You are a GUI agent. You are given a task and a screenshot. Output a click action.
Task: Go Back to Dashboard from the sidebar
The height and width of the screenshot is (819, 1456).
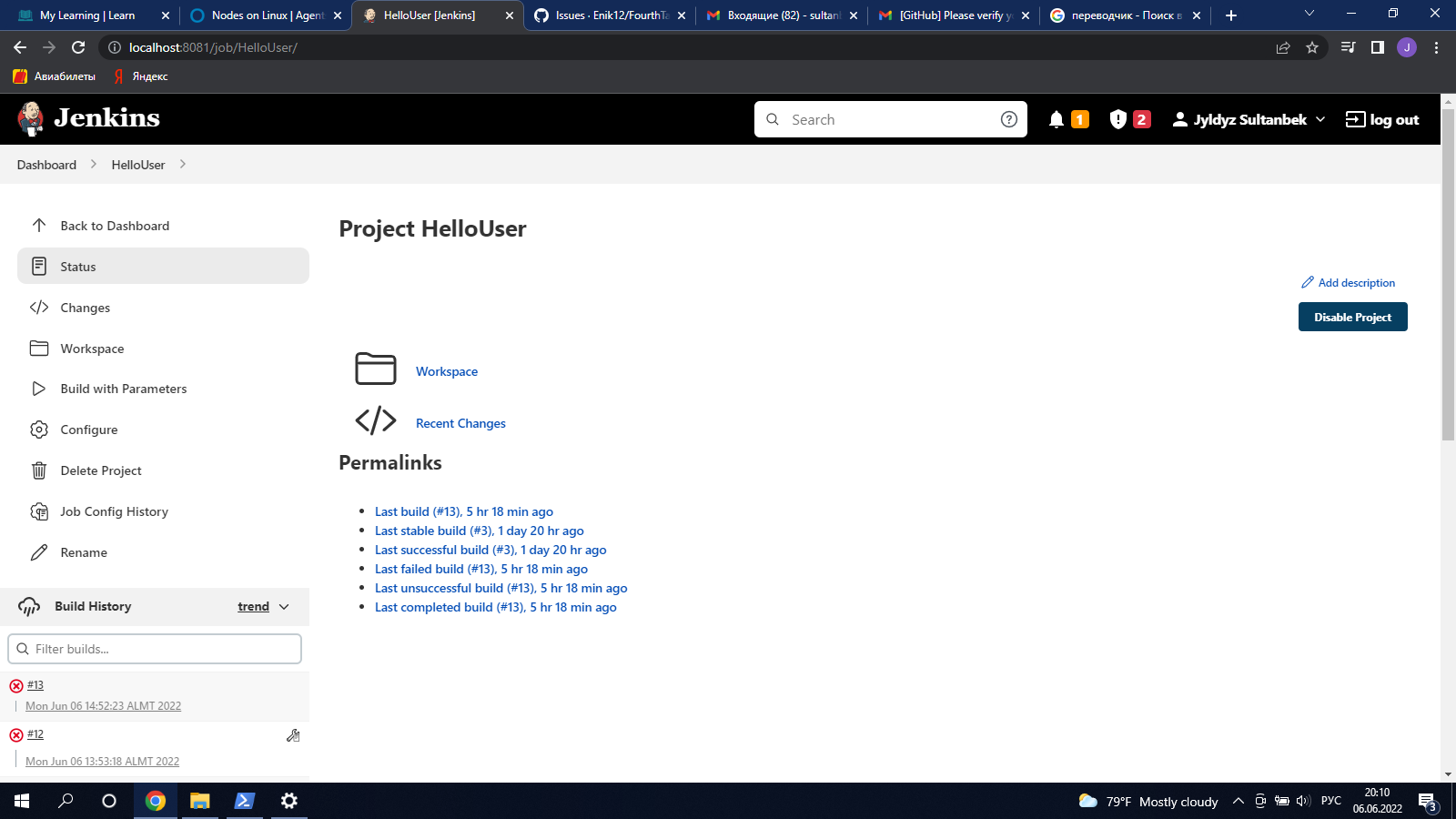163,226
